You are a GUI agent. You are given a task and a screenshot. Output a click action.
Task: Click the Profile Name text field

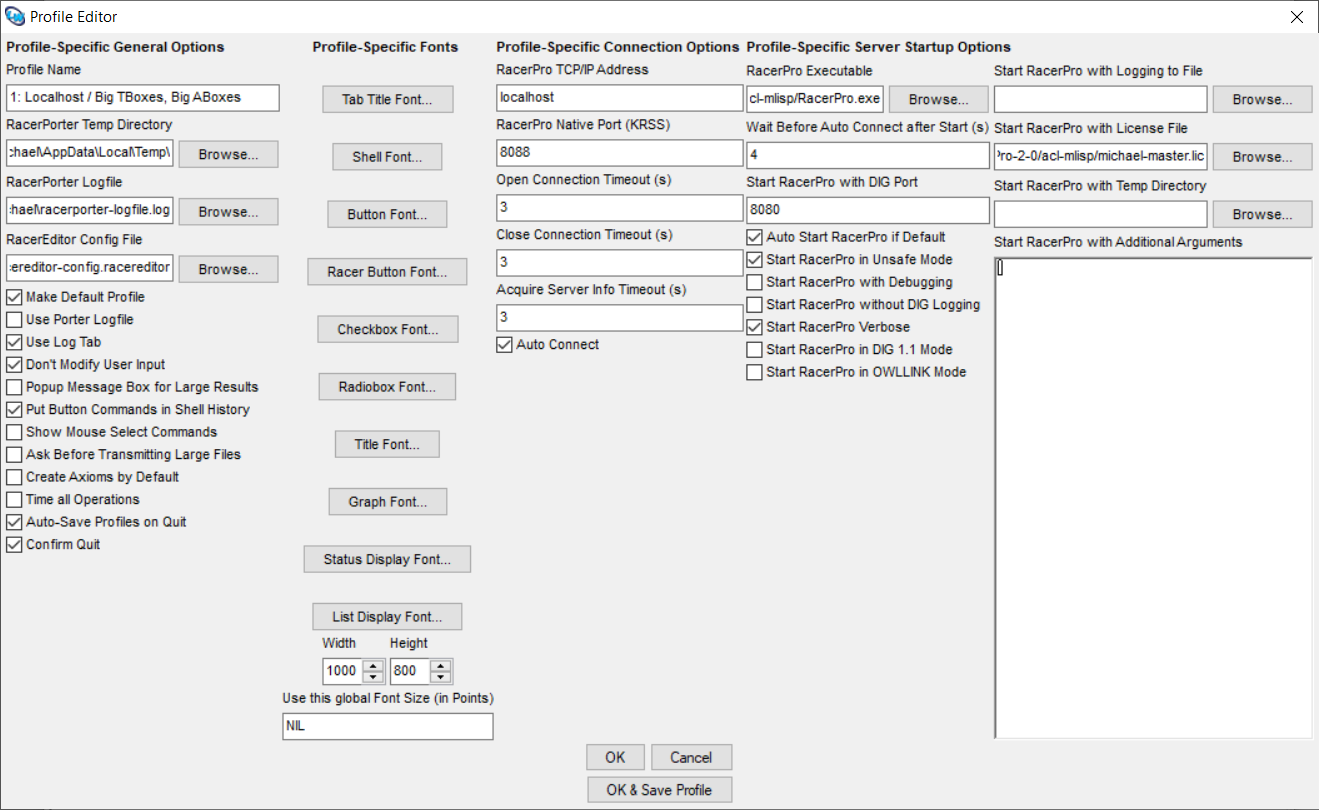[x=143, y=97]
